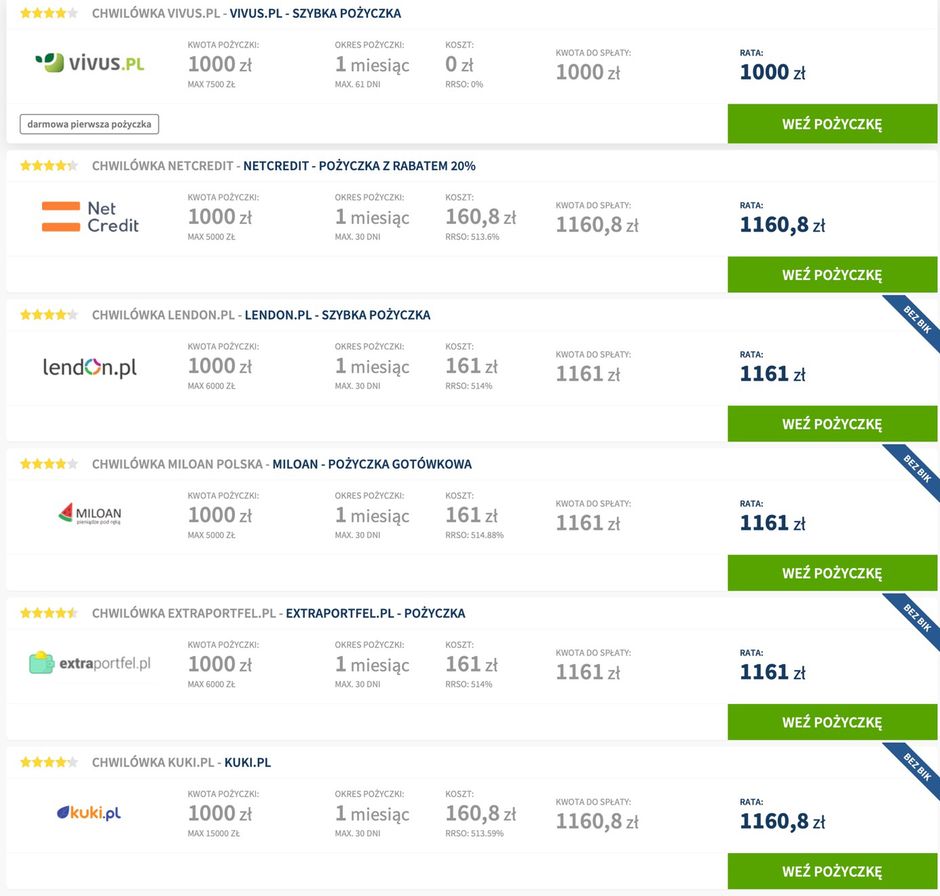Take the NetCredit loan with WEŹ POŻYCZKĘ

tap(832, 274)
